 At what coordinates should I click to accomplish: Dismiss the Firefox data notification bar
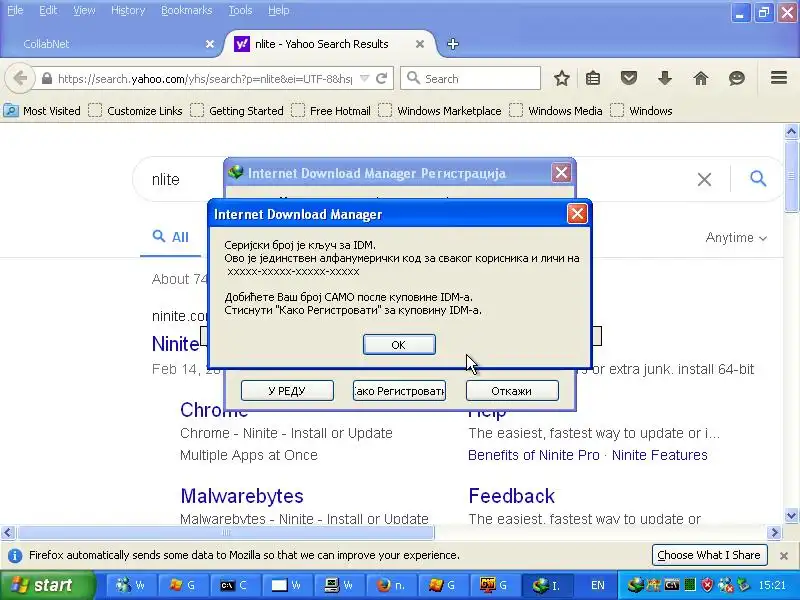pos(784,556)
